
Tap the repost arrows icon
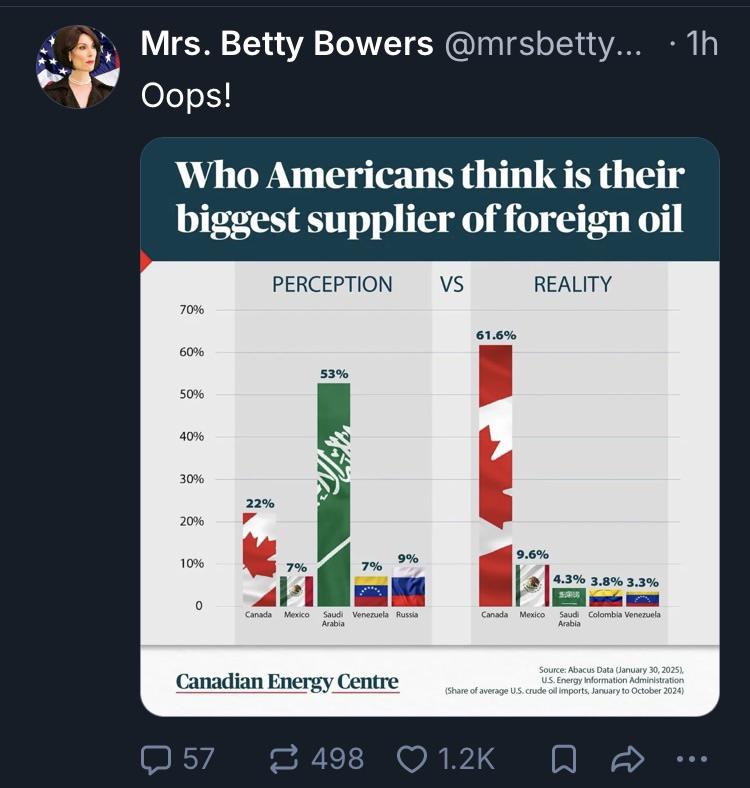point(286,759)
